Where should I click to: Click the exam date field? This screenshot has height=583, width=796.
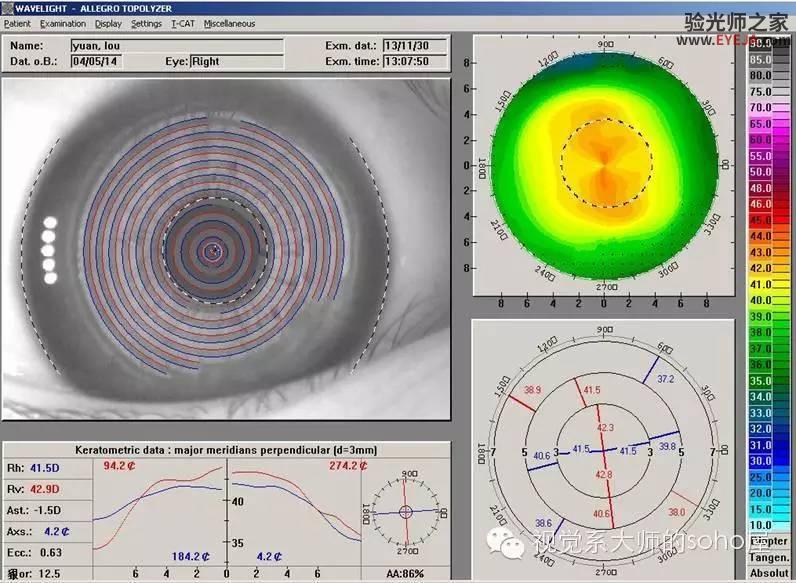[415, 46]
